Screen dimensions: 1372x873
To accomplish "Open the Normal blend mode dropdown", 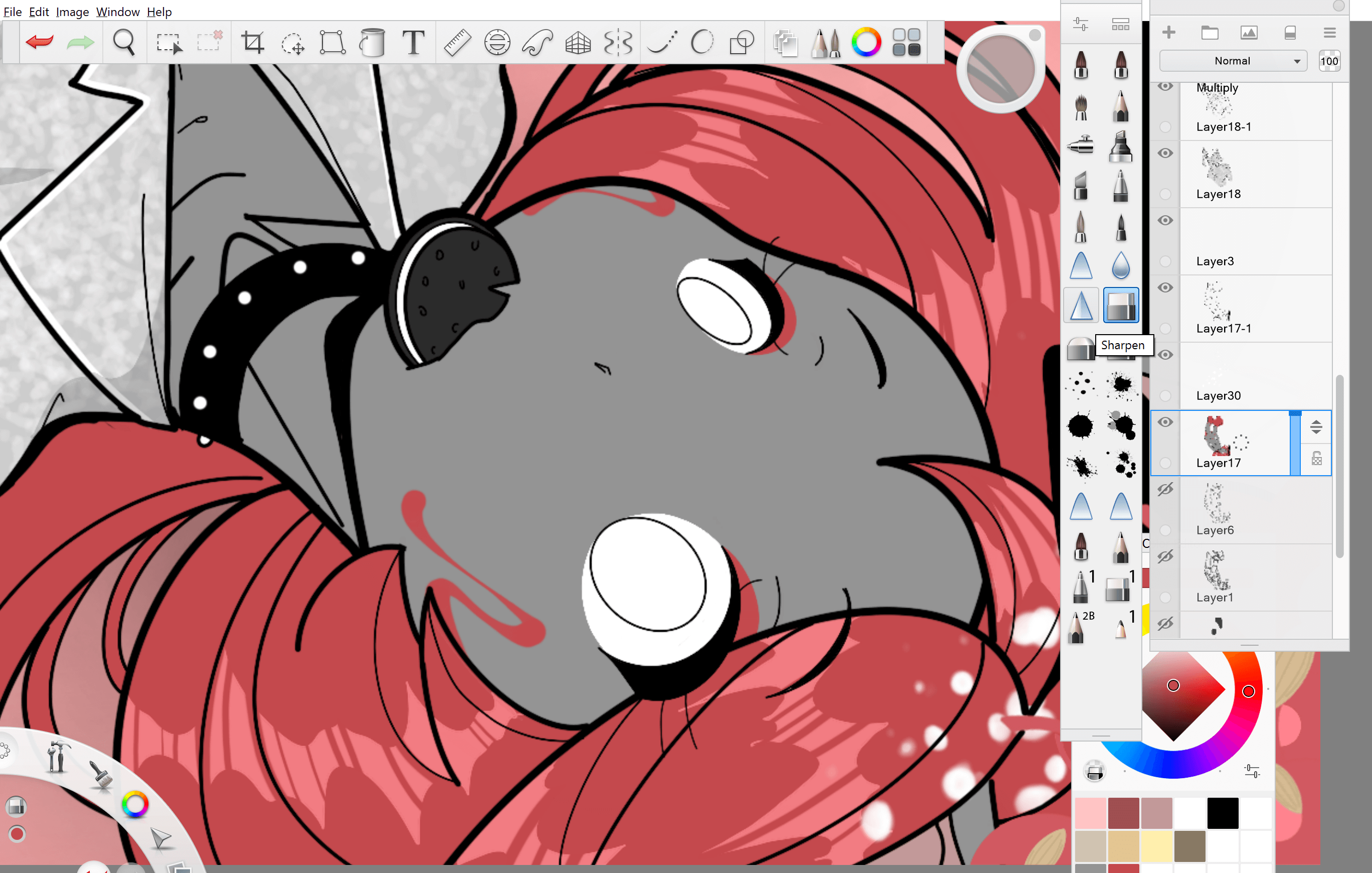I will tap(1234, 61).
